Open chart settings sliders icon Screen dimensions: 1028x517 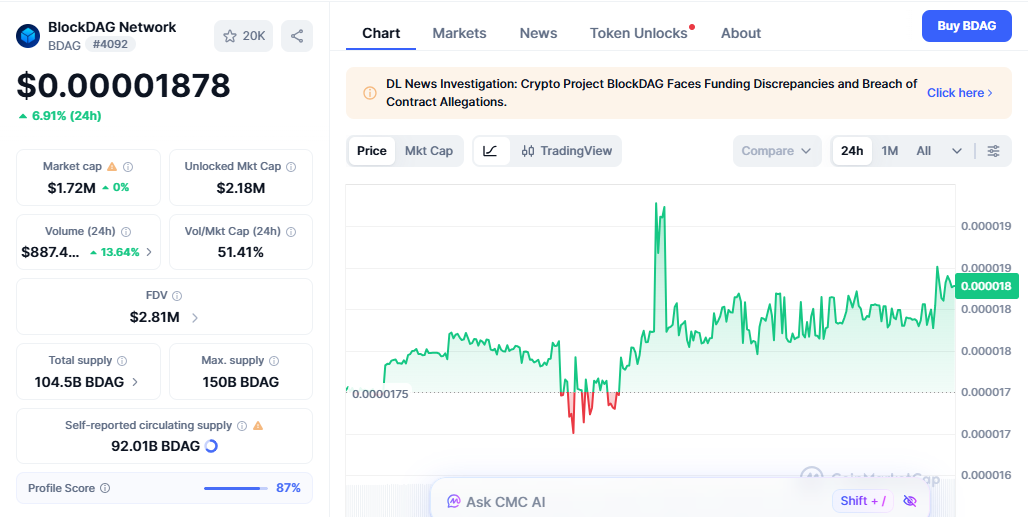tap(994, 151)
